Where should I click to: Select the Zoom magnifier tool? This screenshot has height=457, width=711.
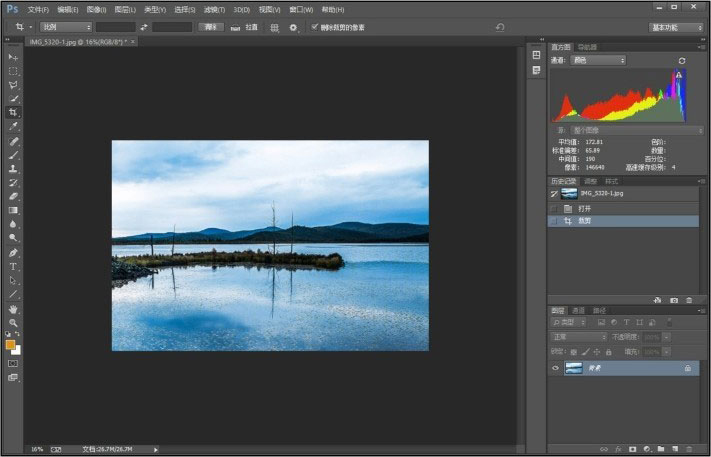click(14, 323)
